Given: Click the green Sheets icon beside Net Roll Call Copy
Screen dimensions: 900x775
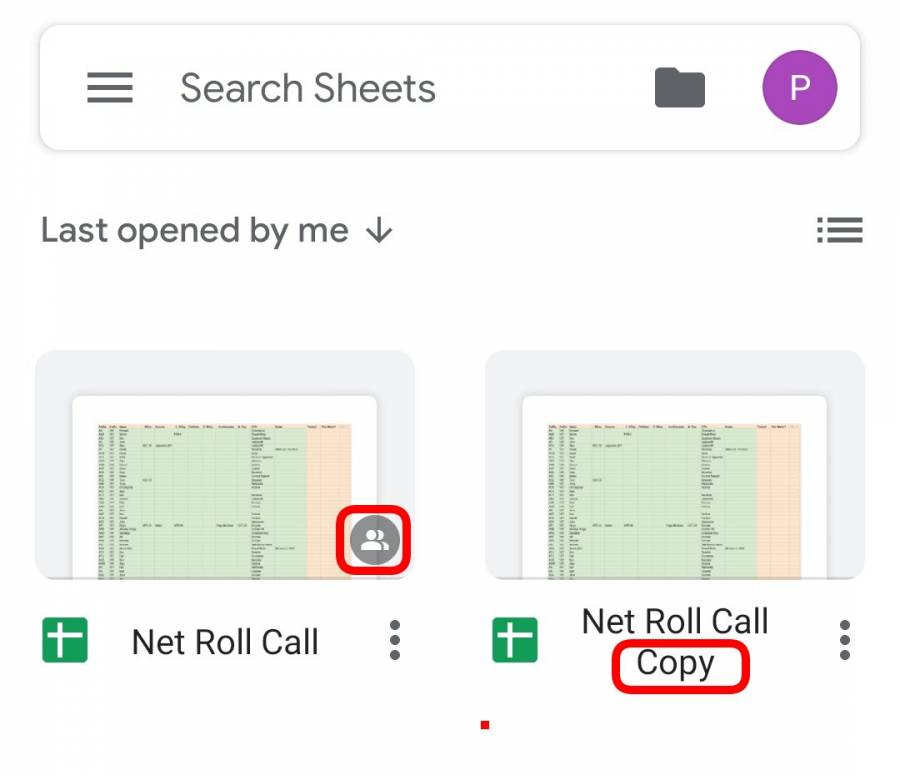Looking at the screenshot, I should click(515, 640).
